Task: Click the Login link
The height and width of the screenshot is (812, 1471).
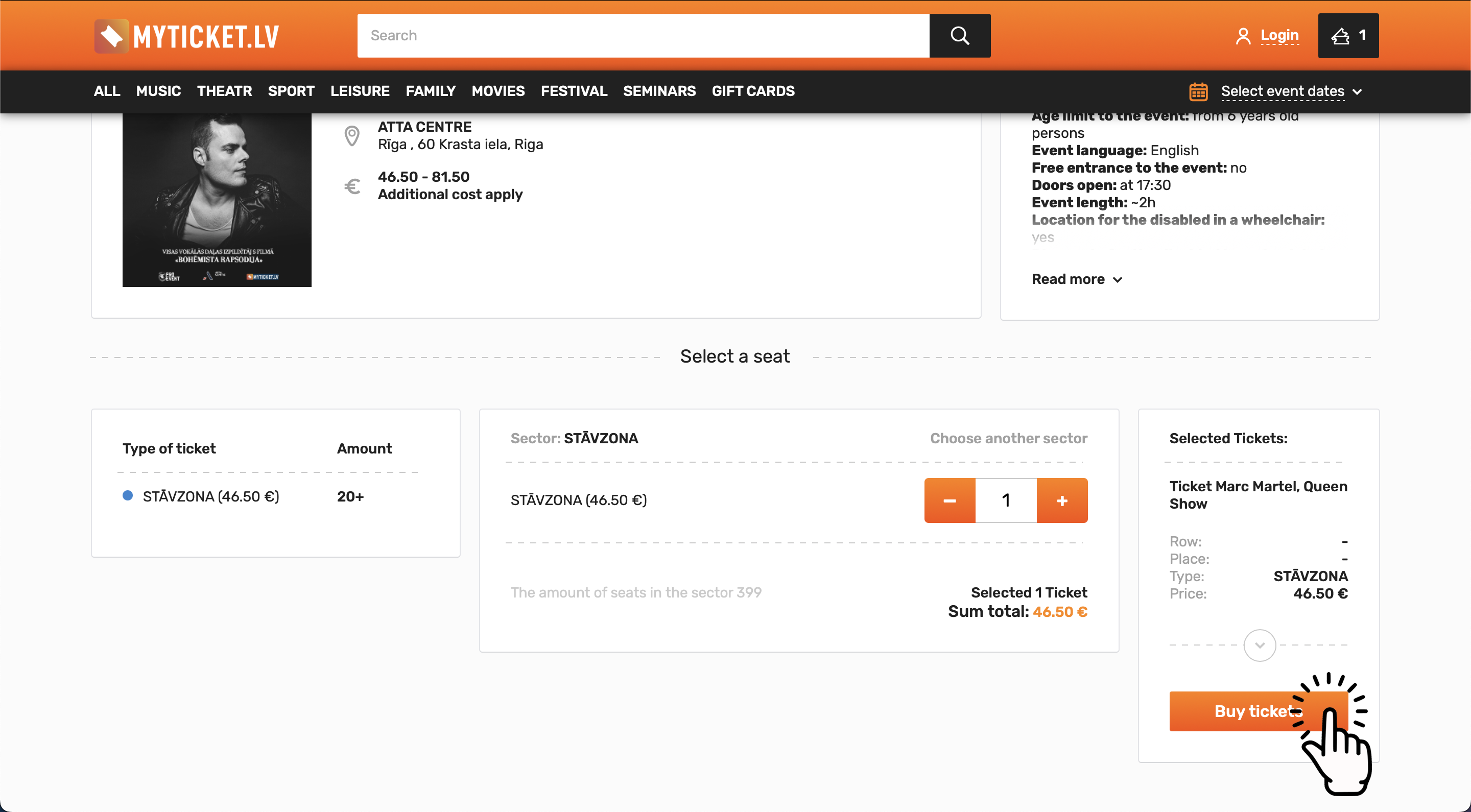Action: pos(1279,35)
